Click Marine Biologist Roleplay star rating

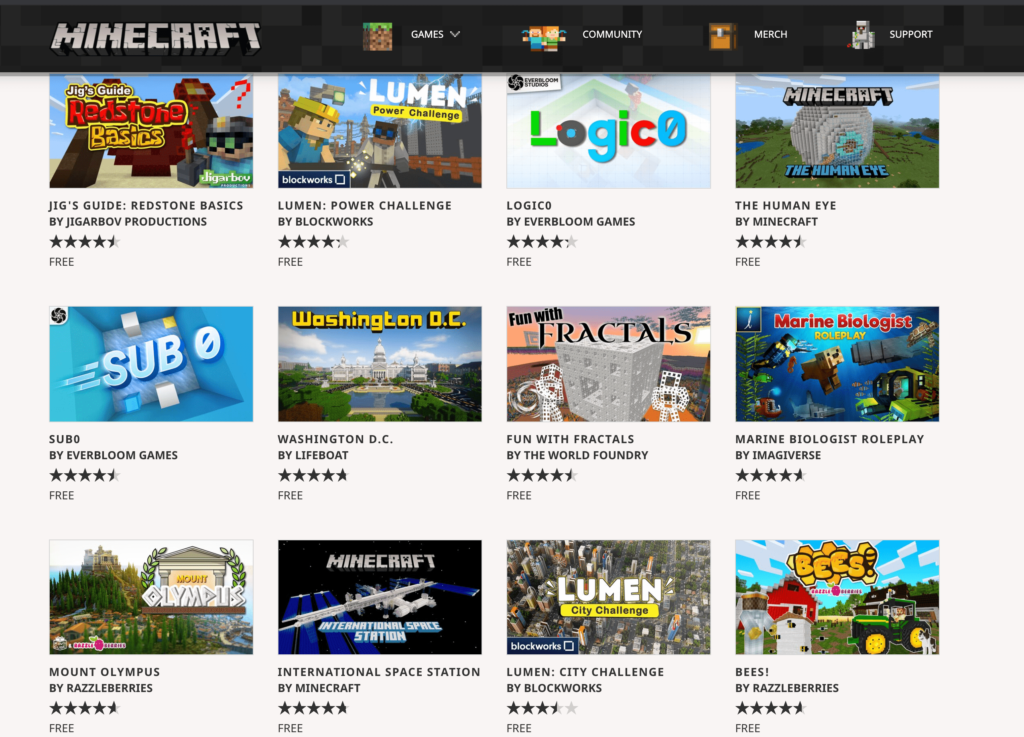[x=770, y=475]
